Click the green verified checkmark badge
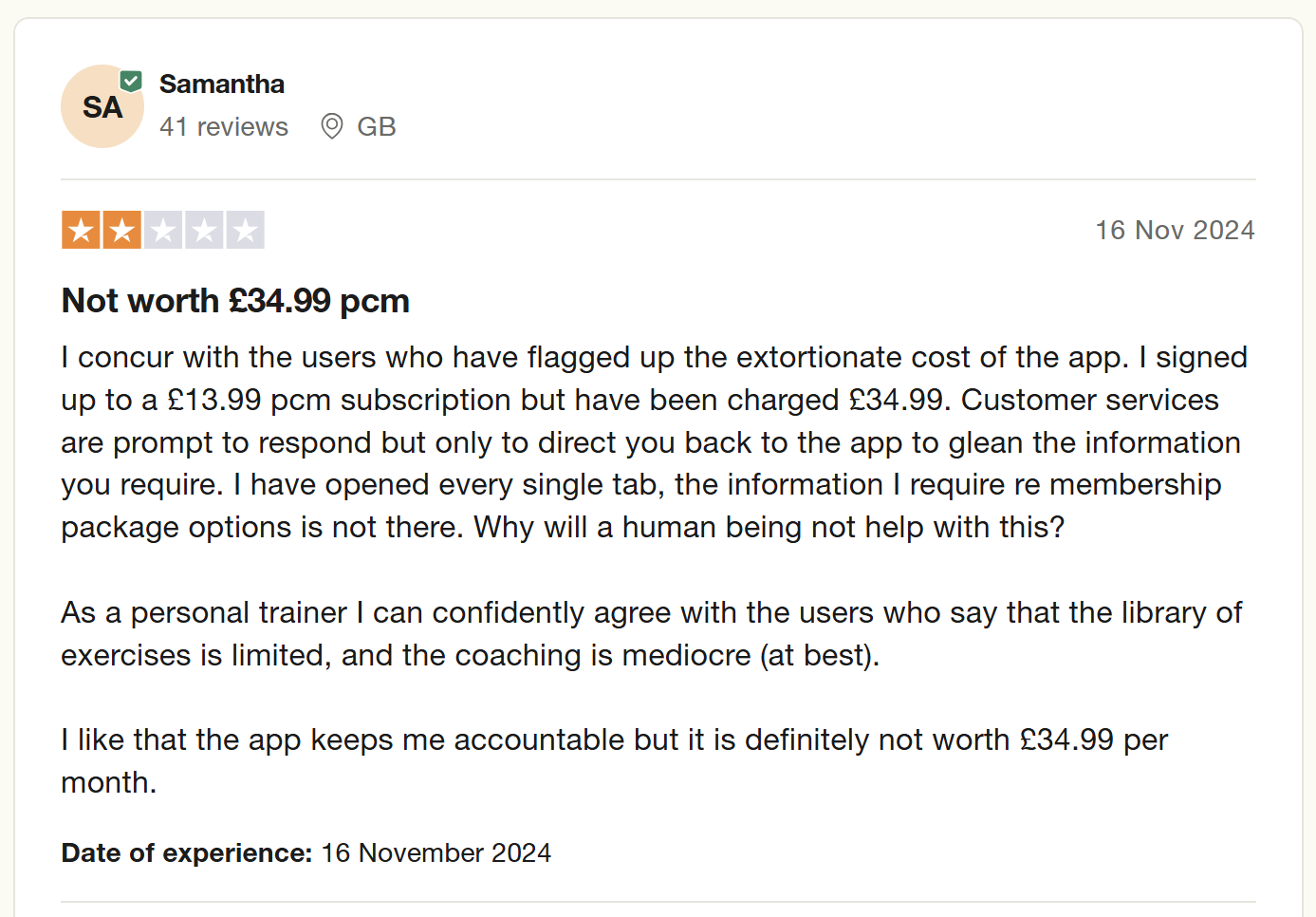 (132, 82)
